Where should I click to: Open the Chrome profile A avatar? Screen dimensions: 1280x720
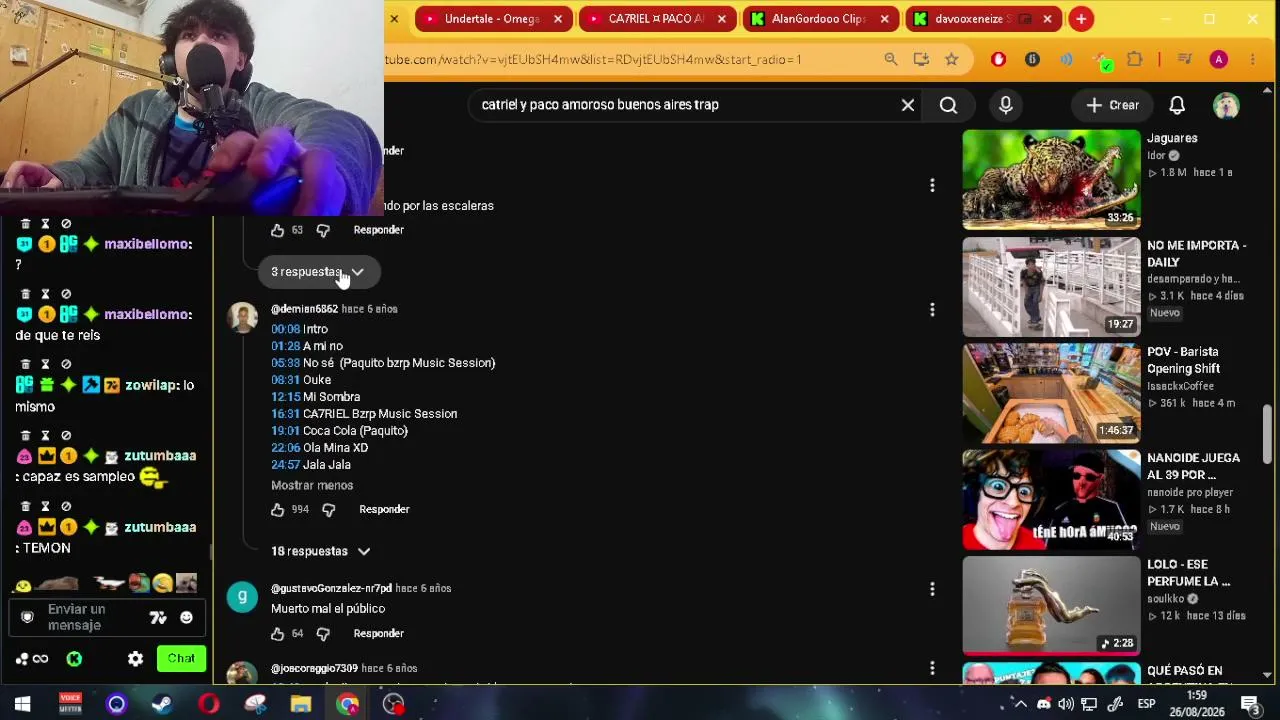1218,60
